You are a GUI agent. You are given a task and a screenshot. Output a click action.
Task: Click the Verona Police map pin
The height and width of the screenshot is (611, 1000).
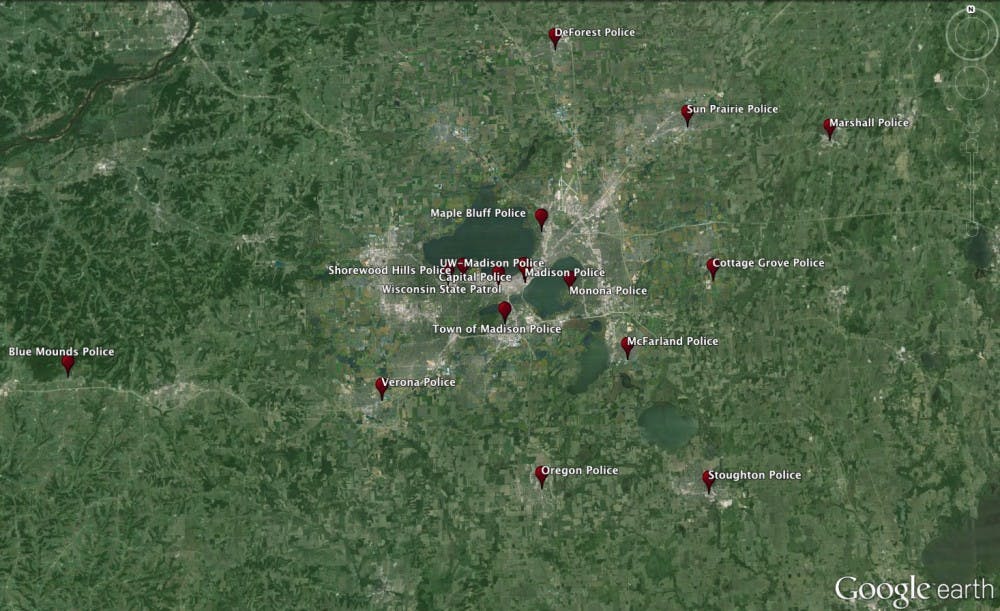coord(381,386)
